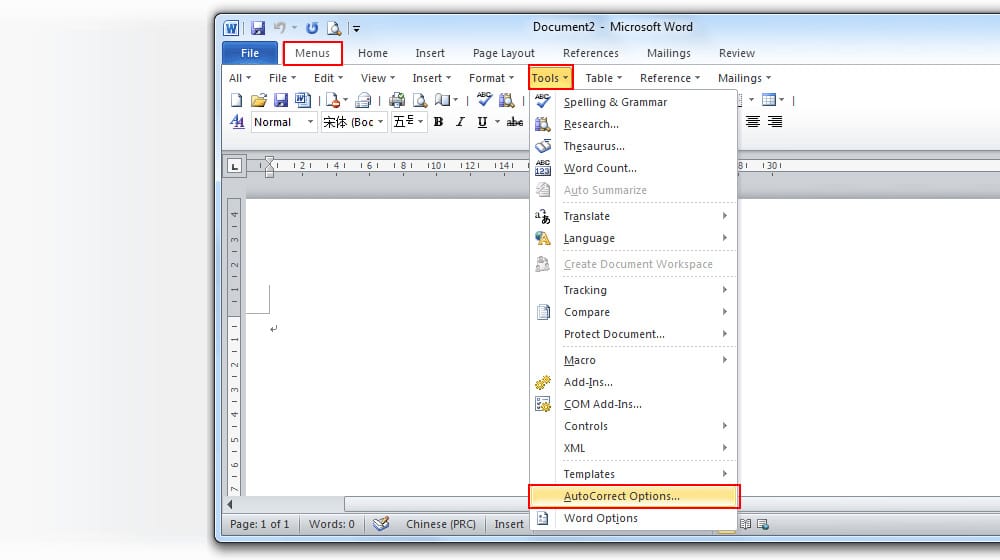Select AutoCorrect Options... menu item
This screenshot has width=1000, height=560.
point(633,496)
